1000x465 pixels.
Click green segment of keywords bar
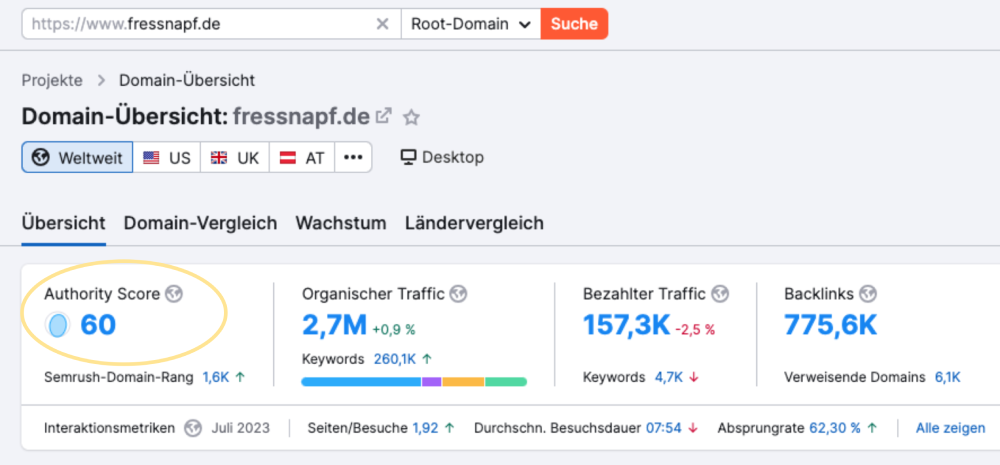coord(506,382)
